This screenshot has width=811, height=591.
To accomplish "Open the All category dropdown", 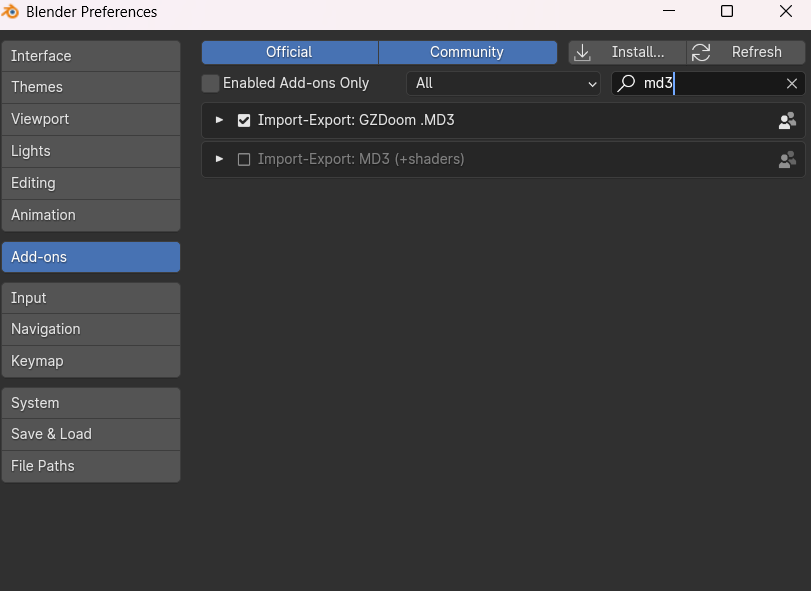I will pyautogui.click(x=503, y=83).
